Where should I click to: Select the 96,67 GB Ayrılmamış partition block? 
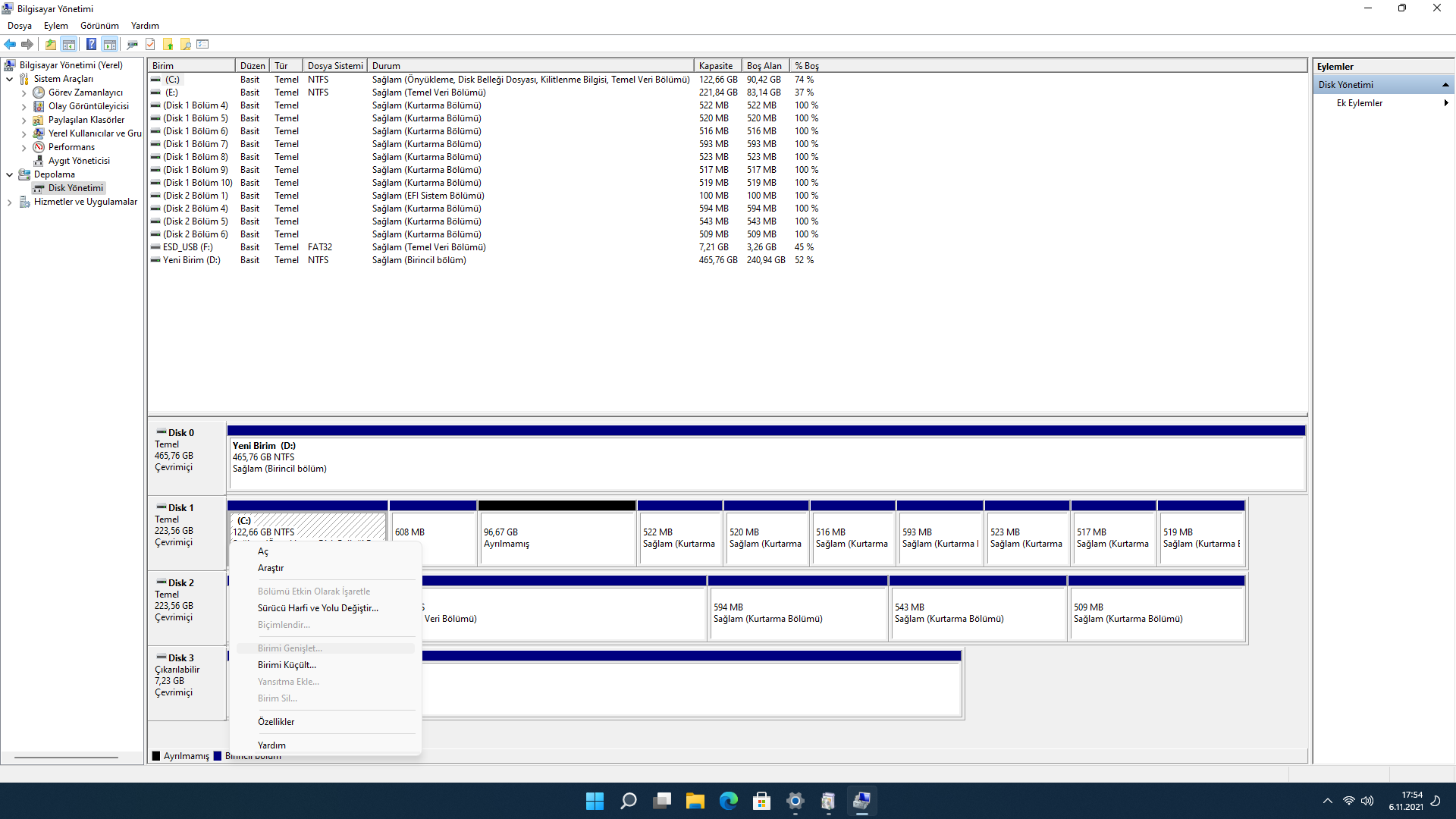click(557, 538)
